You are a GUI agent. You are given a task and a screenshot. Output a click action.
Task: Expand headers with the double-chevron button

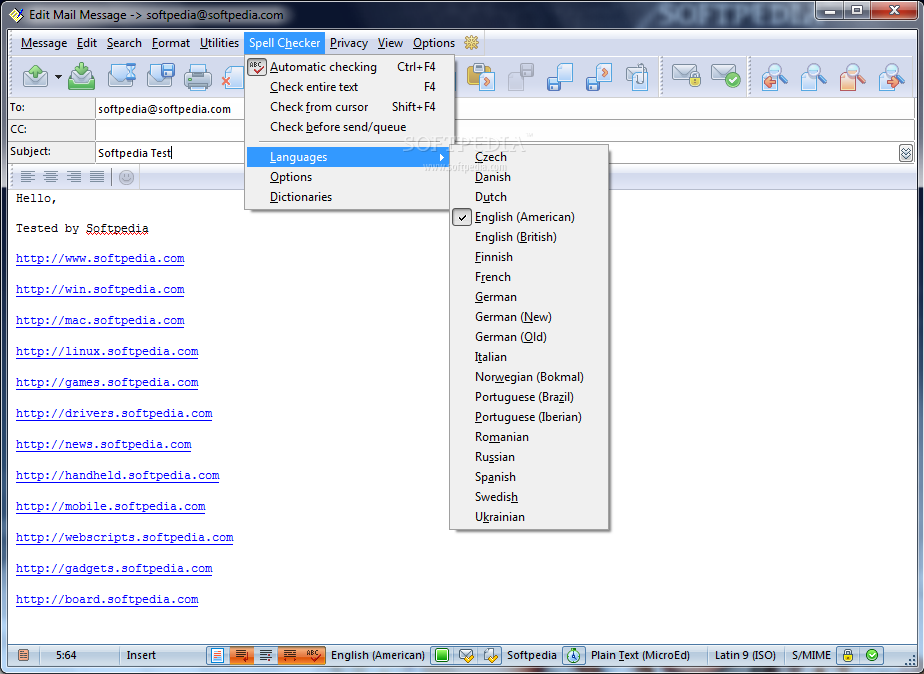(906, 153)
